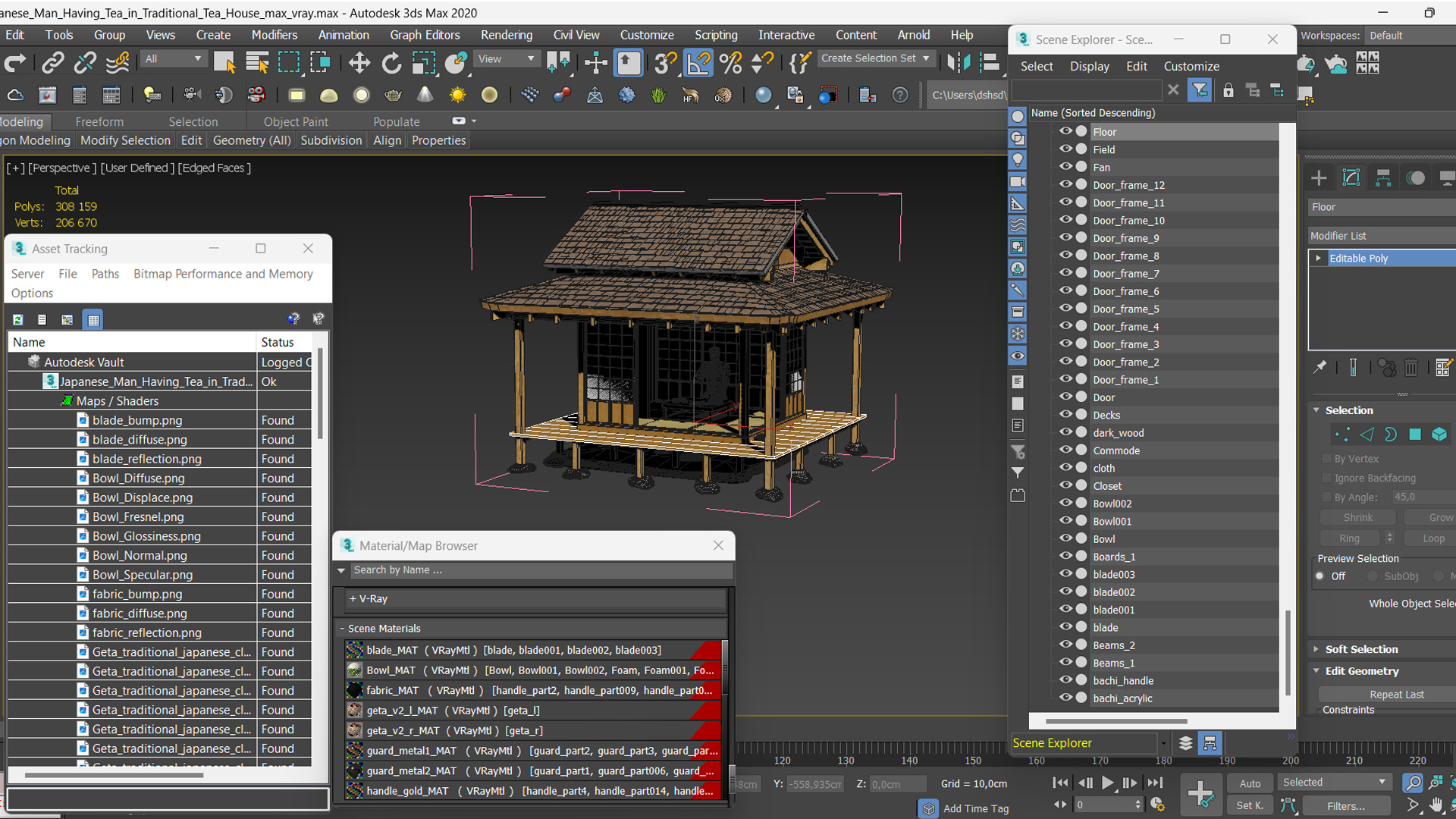Open the View reference coordinate dropdown
The width and height of the screenshot is (1456, 819).
506,58
